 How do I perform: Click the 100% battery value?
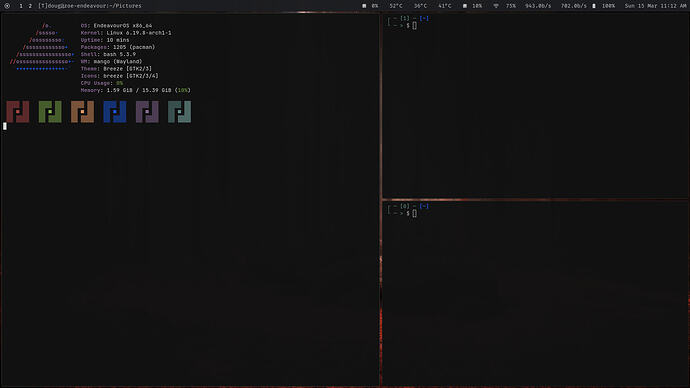[x=608, y=6]
